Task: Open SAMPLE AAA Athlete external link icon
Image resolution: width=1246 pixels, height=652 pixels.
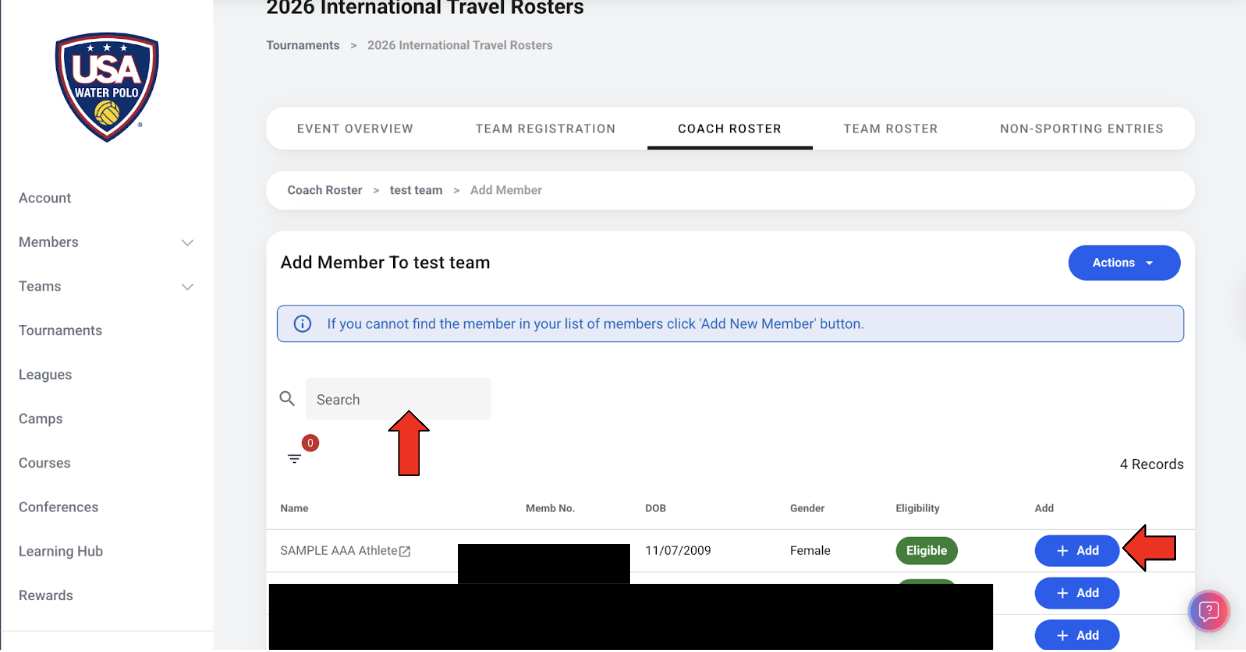Action: click(x=405, y=551)
